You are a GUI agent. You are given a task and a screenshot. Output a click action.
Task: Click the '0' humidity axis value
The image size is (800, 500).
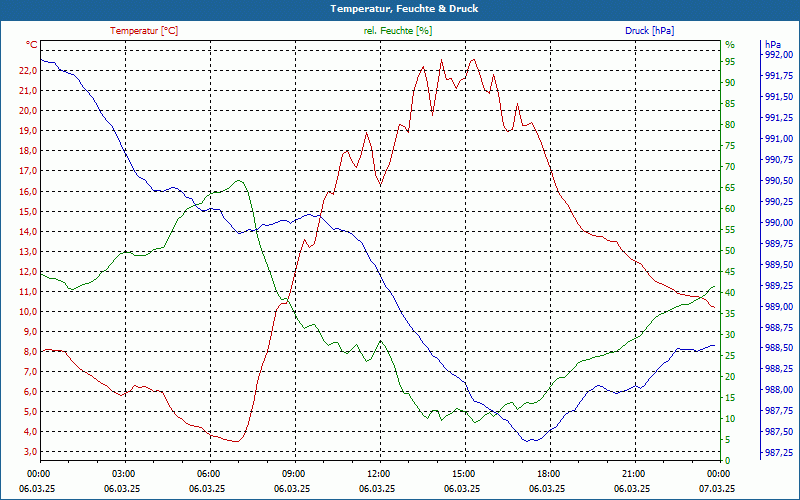(x=728, y=461)
